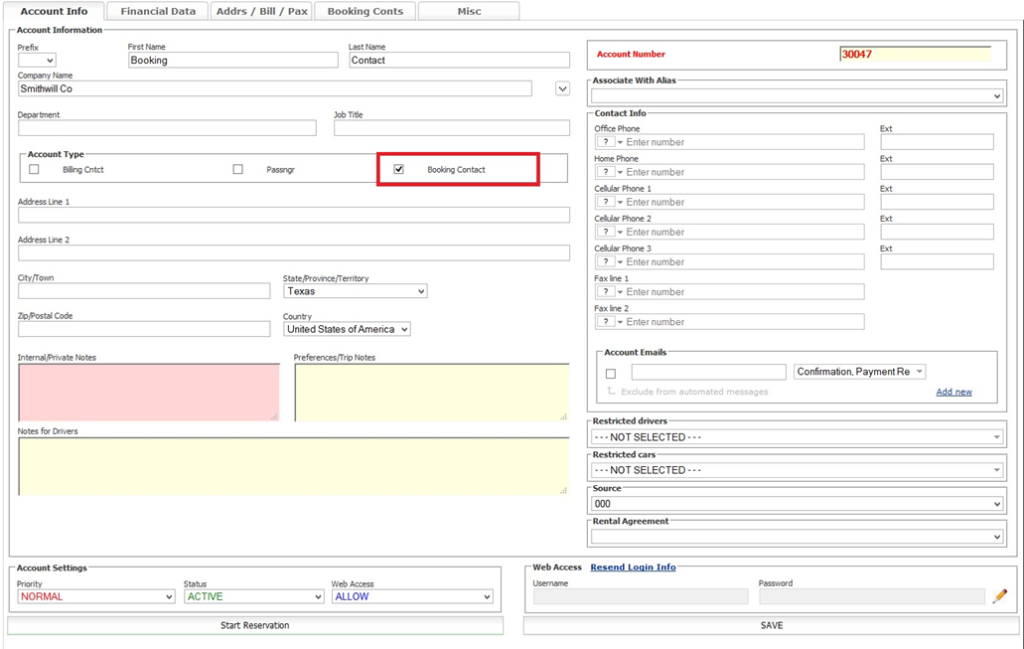
Task: Expand the Web Access dropdown set to ALLOW
Action: pyautogui.click(x=412, y=597)
